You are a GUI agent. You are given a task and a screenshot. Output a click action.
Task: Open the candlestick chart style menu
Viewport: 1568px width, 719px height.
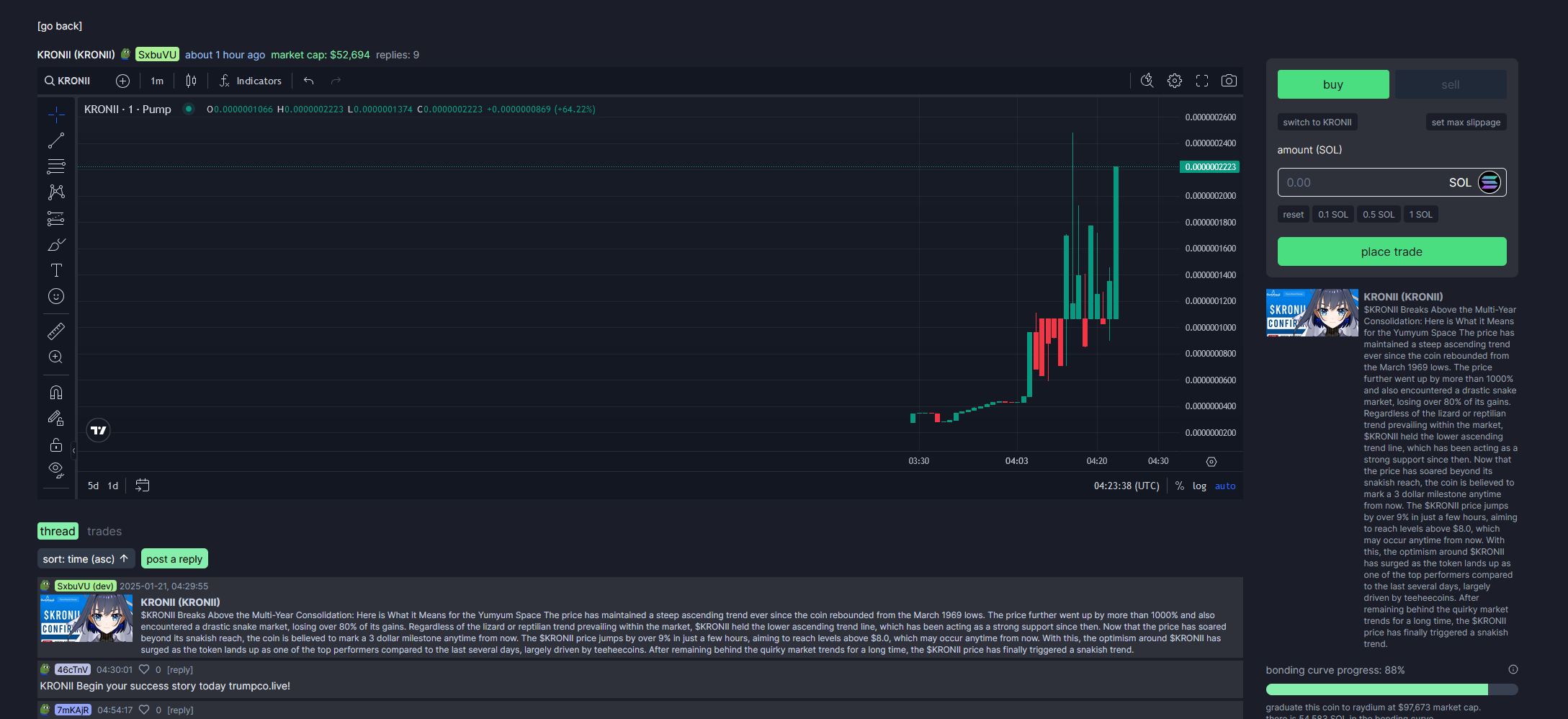click(x=191, y=81)
